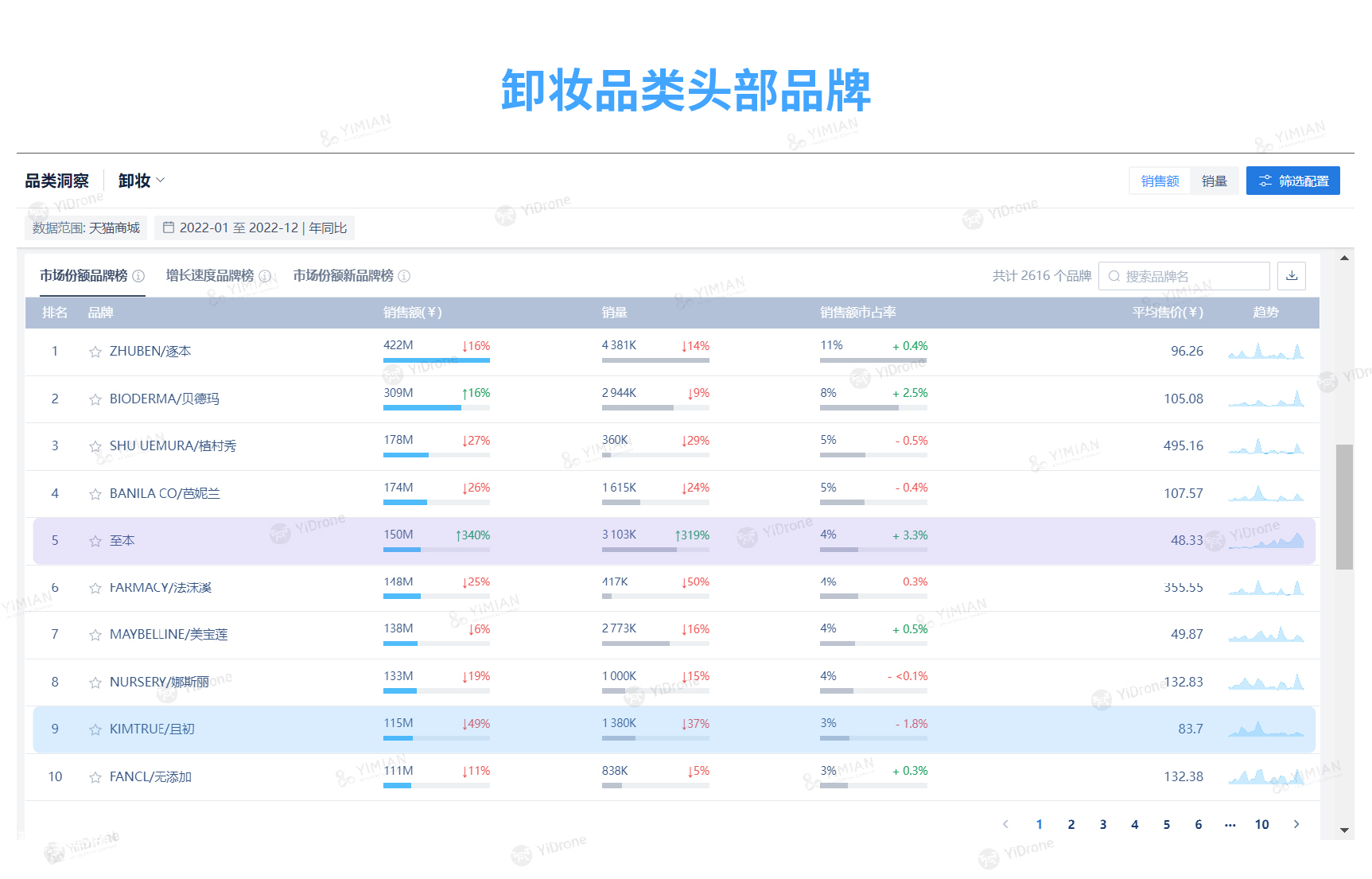Star the ZHUBEN/逐本 brand

coord(95,352)
